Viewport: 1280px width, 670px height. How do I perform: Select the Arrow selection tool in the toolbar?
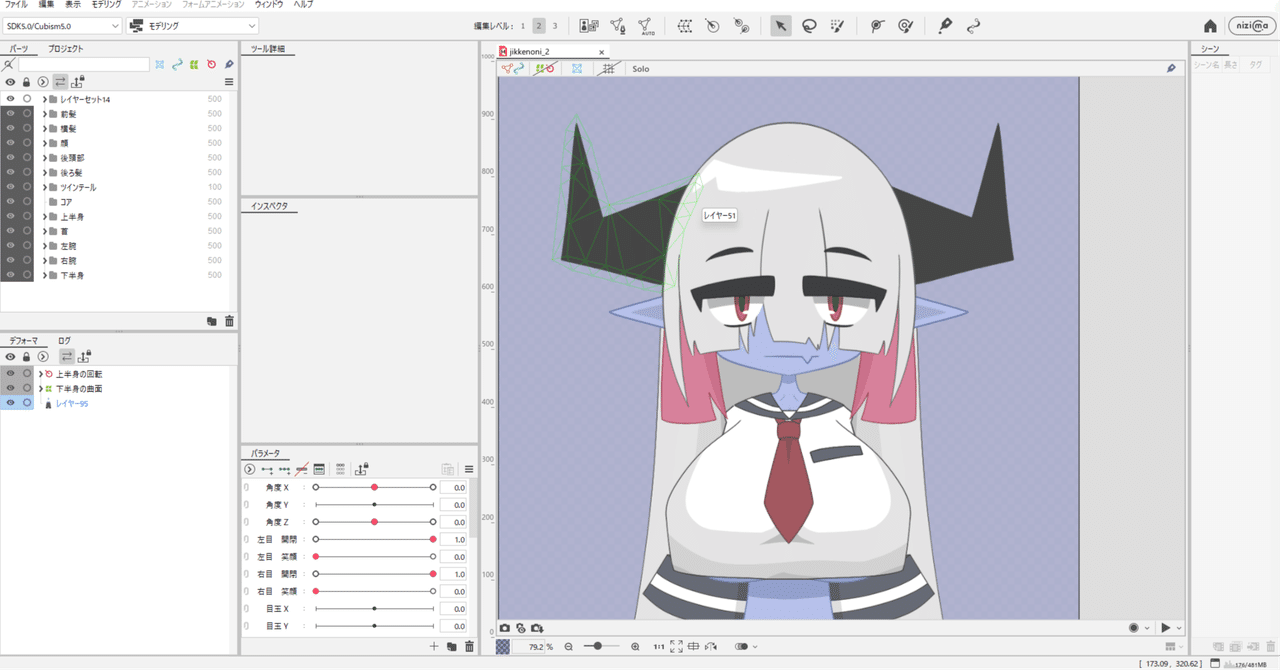[783, 25]
